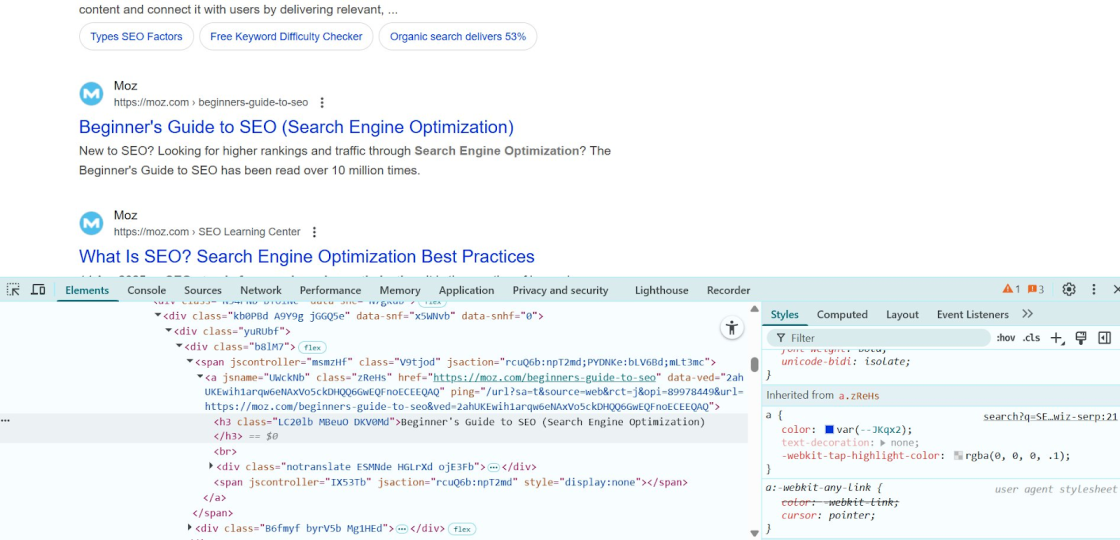Viewport: 1120px width, 540px height.
Task: Close the DevTools panel
Action: click(x=1116, y=289)
